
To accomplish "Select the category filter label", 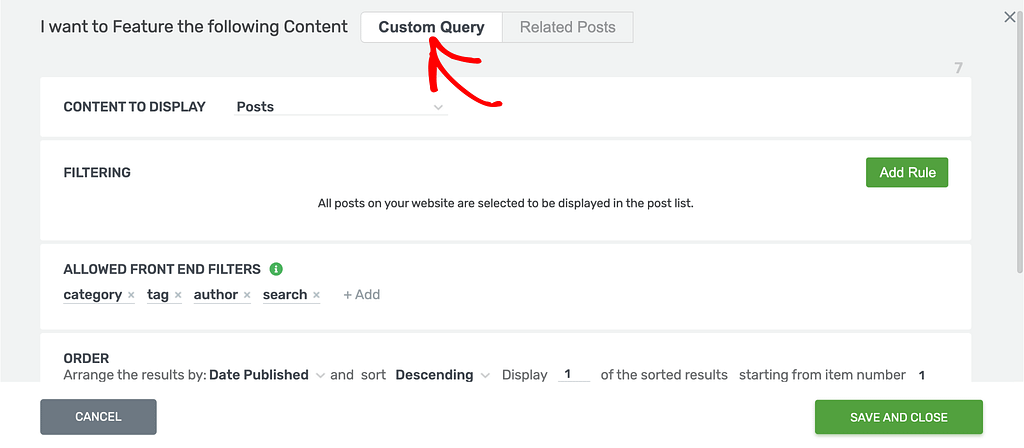I will click(x=93, y=295).
